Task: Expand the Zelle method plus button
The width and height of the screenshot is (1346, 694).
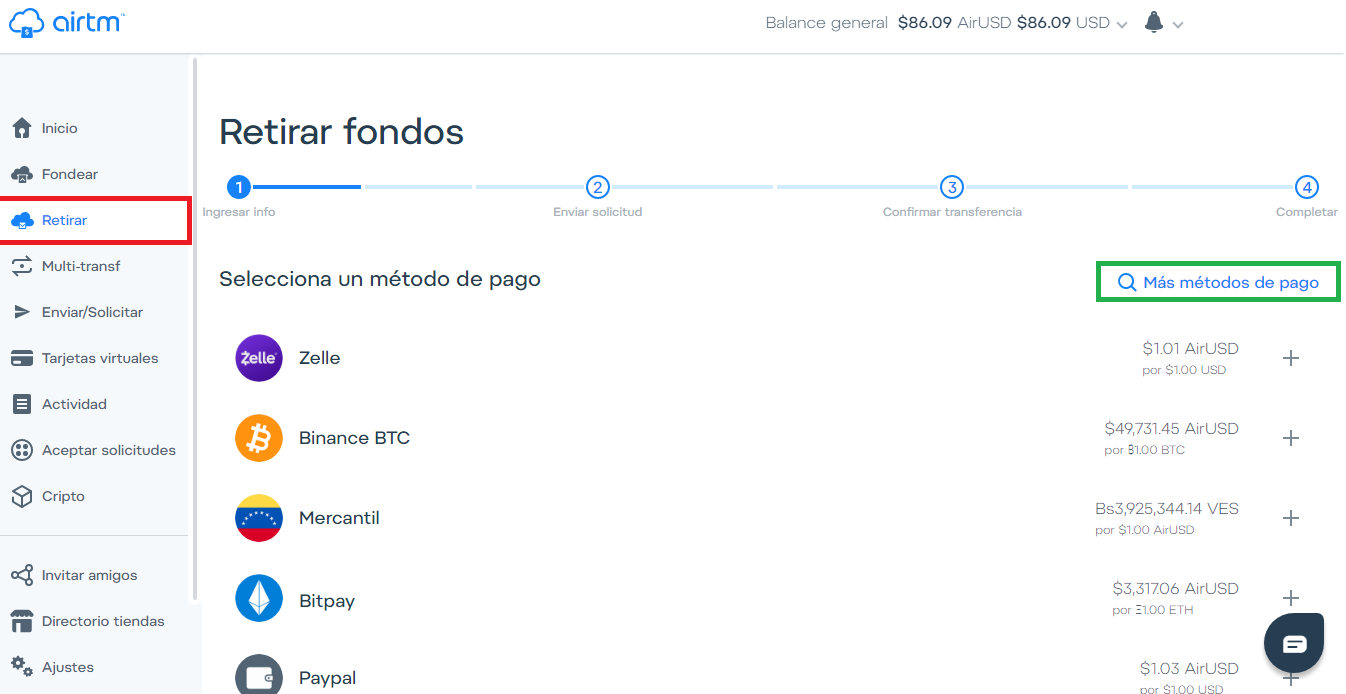Action: pyautogui.click(x=1291, y=358)
